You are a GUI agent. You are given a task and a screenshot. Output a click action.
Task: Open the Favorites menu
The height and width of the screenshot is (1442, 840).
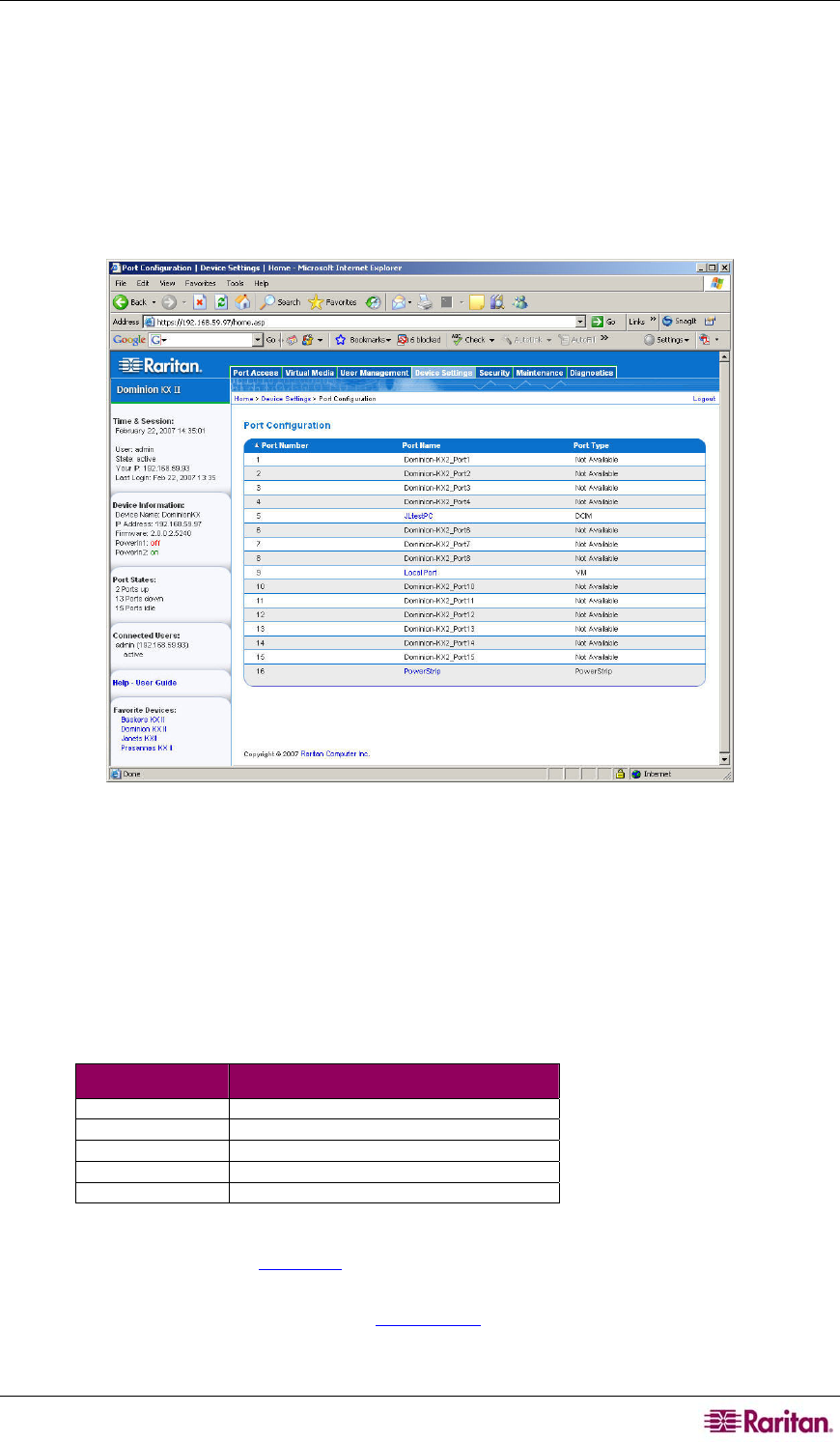(201, 284)
